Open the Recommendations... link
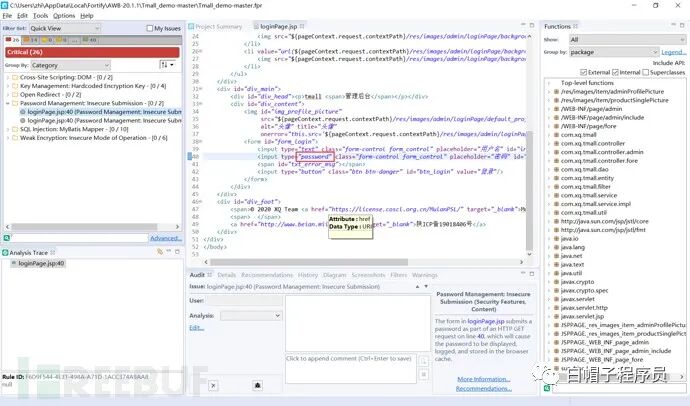The height and width of the screenshot is (406, 690). coord(484,389)
